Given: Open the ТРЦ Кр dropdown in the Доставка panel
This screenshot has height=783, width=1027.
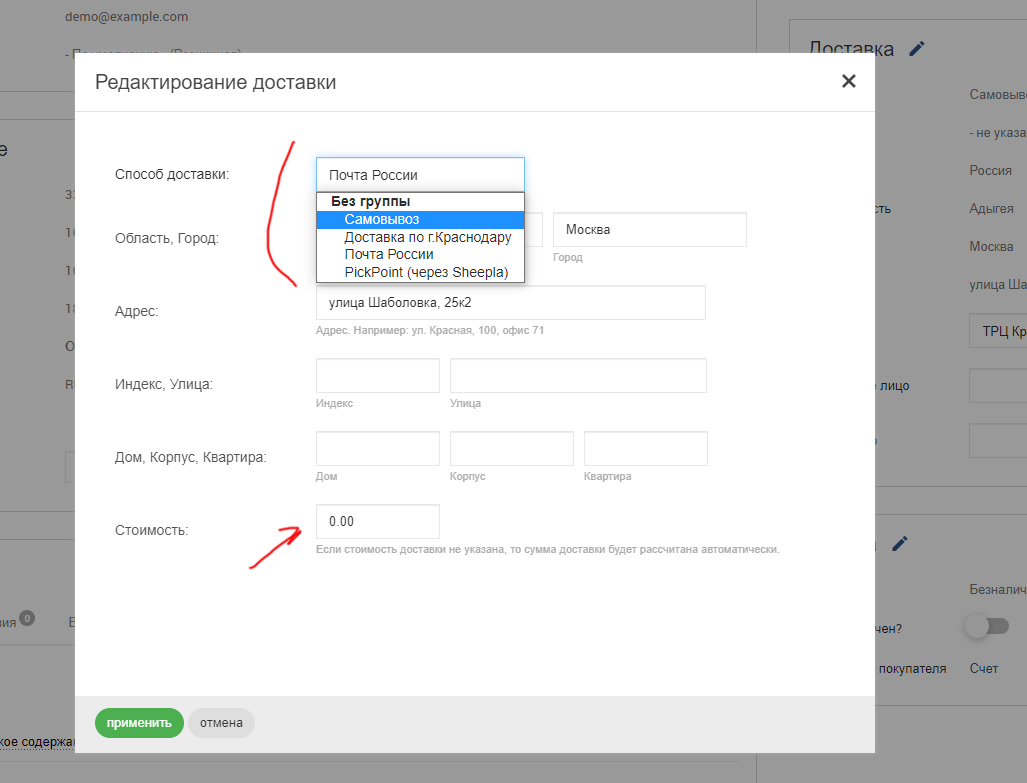Looking at the screenshot, I should click(x=997, y=331).
